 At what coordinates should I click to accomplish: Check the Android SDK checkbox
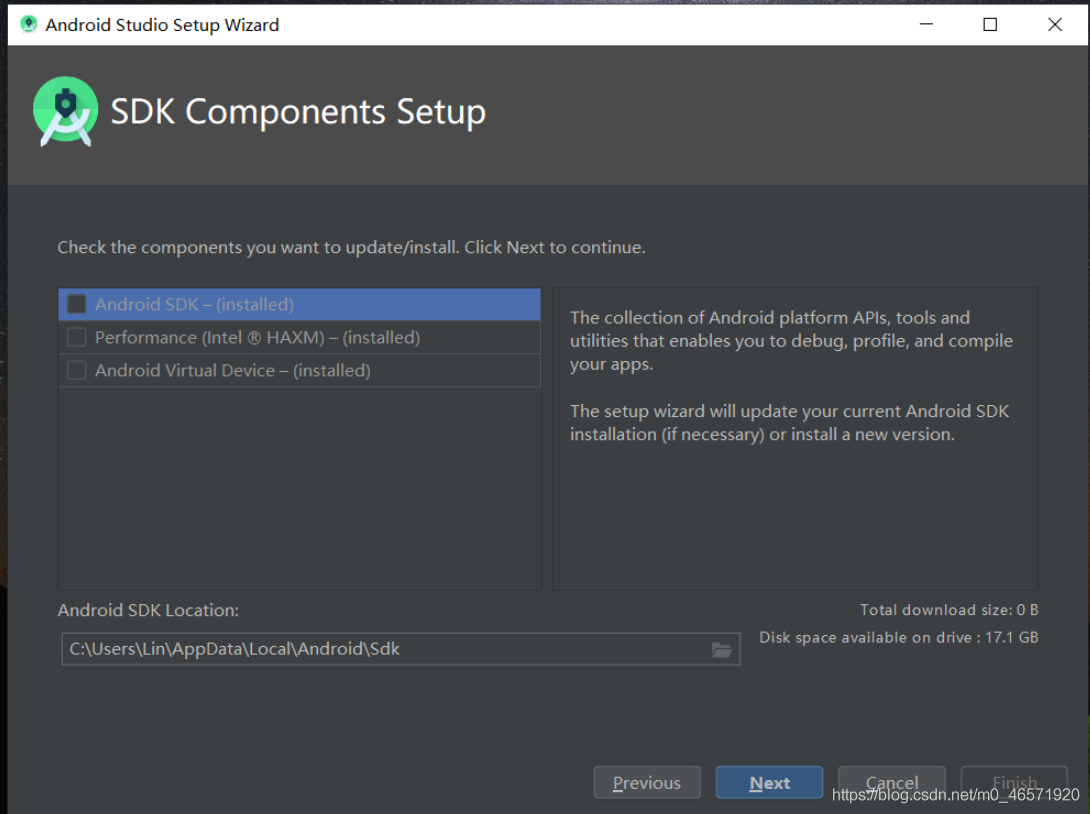tap(76, 304)
